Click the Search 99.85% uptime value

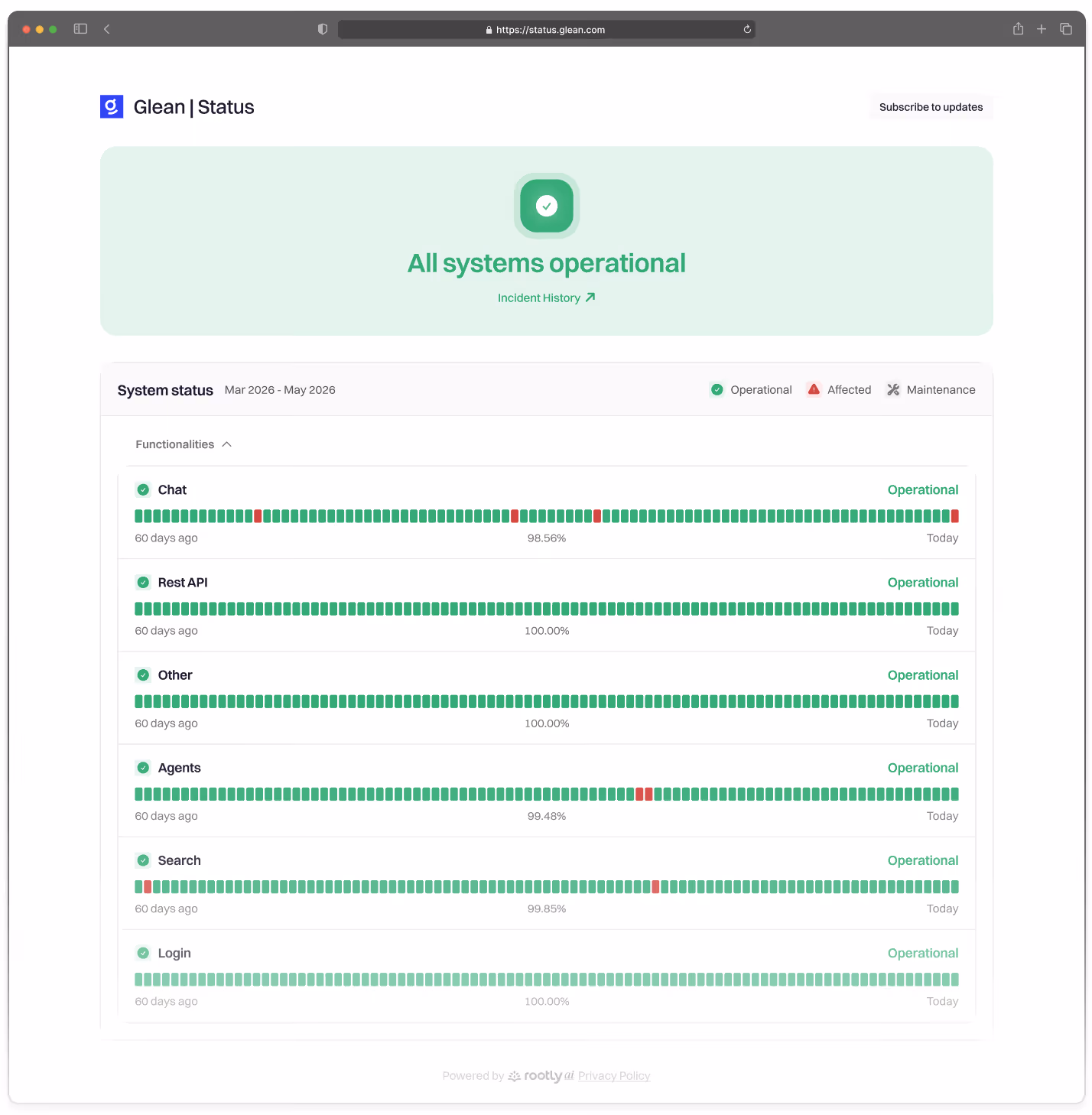click(x=547, y=909)
